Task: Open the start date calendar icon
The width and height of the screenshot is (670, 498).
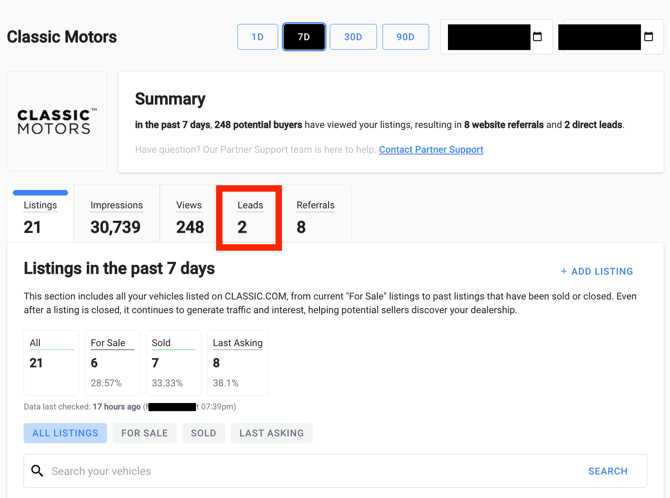Action: point(538,37)
